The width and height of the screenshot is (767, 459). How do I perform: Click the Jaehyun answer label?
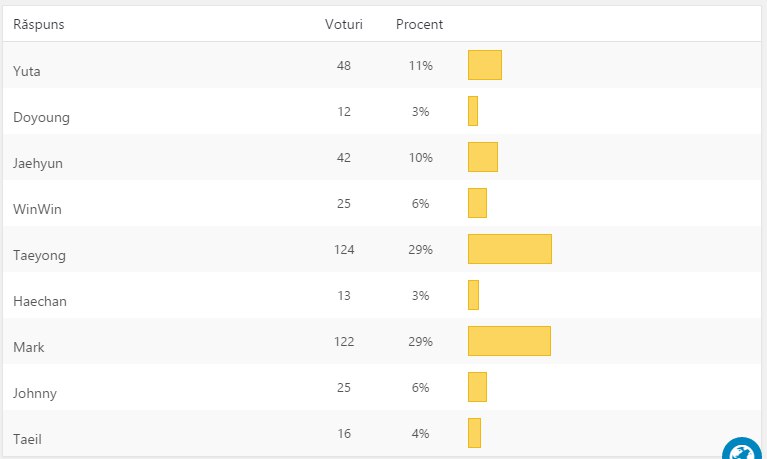point(38,163)
